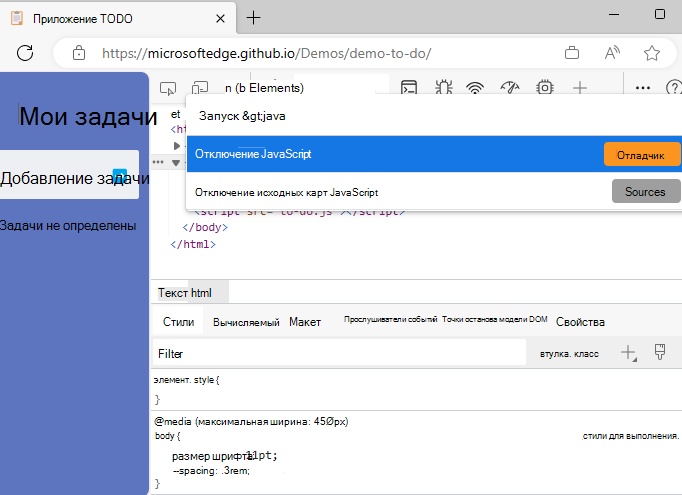Click the address bar URL
Image resolution: width=682 pixels, height=495 pixels.
[267, 54]
